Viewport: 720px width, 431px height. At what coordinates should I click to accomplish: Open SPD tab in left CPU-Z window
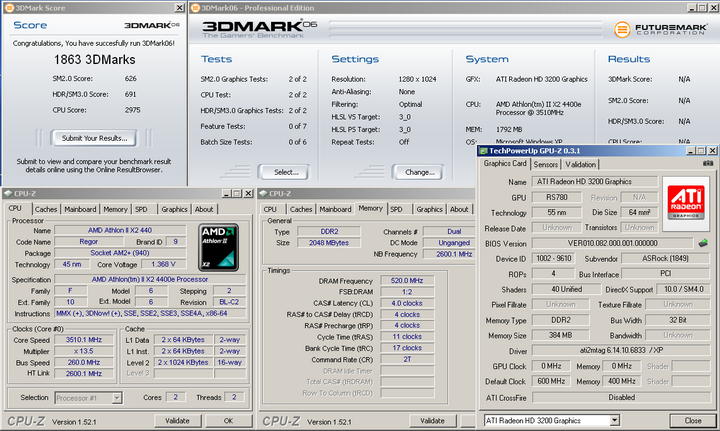click(141, 209)
